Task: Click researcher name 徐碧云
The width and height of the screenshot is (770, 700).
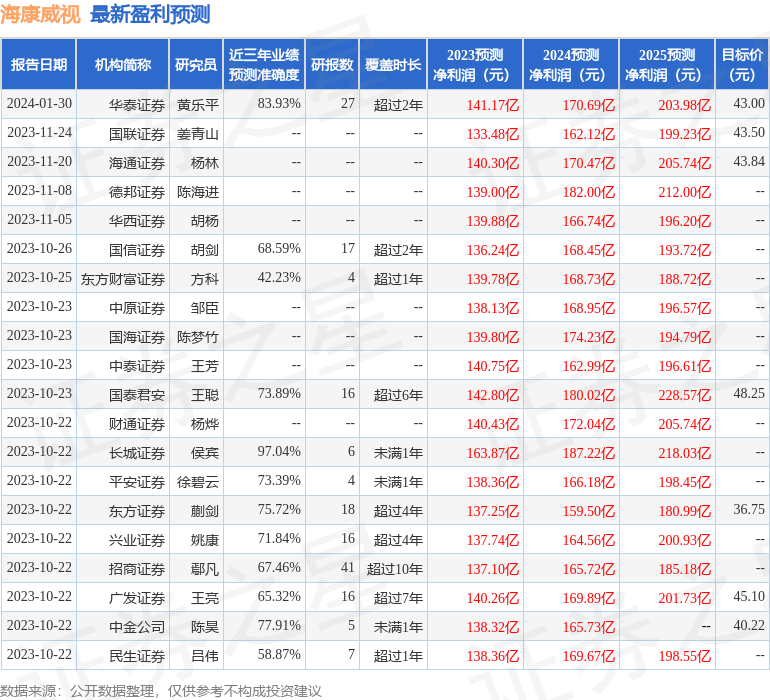Action: click(x=198, y=481)
